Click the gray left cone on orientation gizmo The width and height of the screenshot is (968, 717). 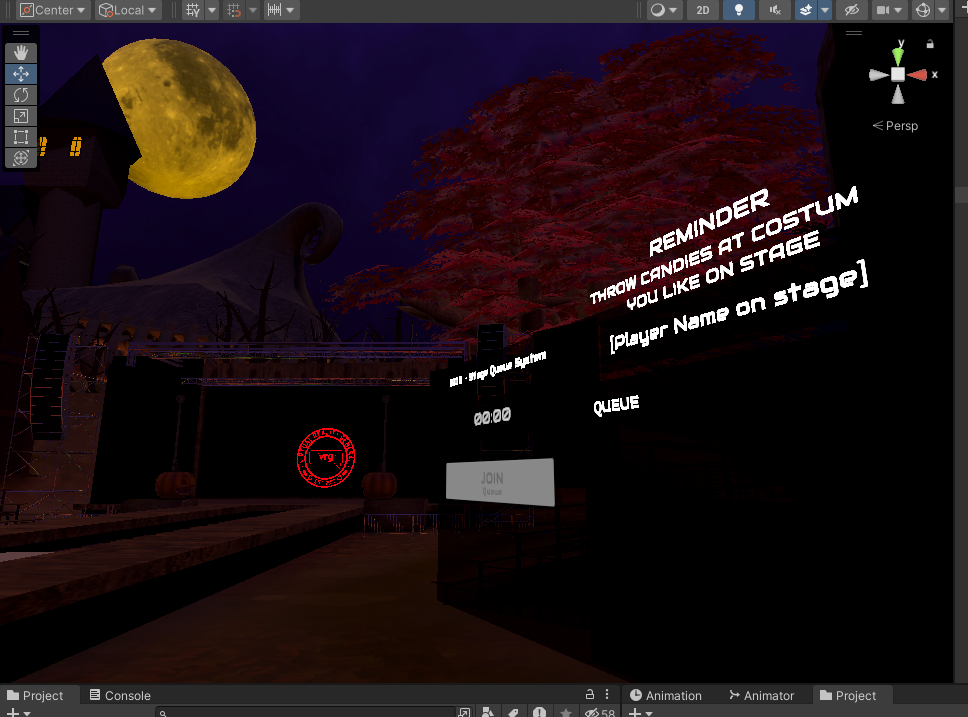click(878, 75)
